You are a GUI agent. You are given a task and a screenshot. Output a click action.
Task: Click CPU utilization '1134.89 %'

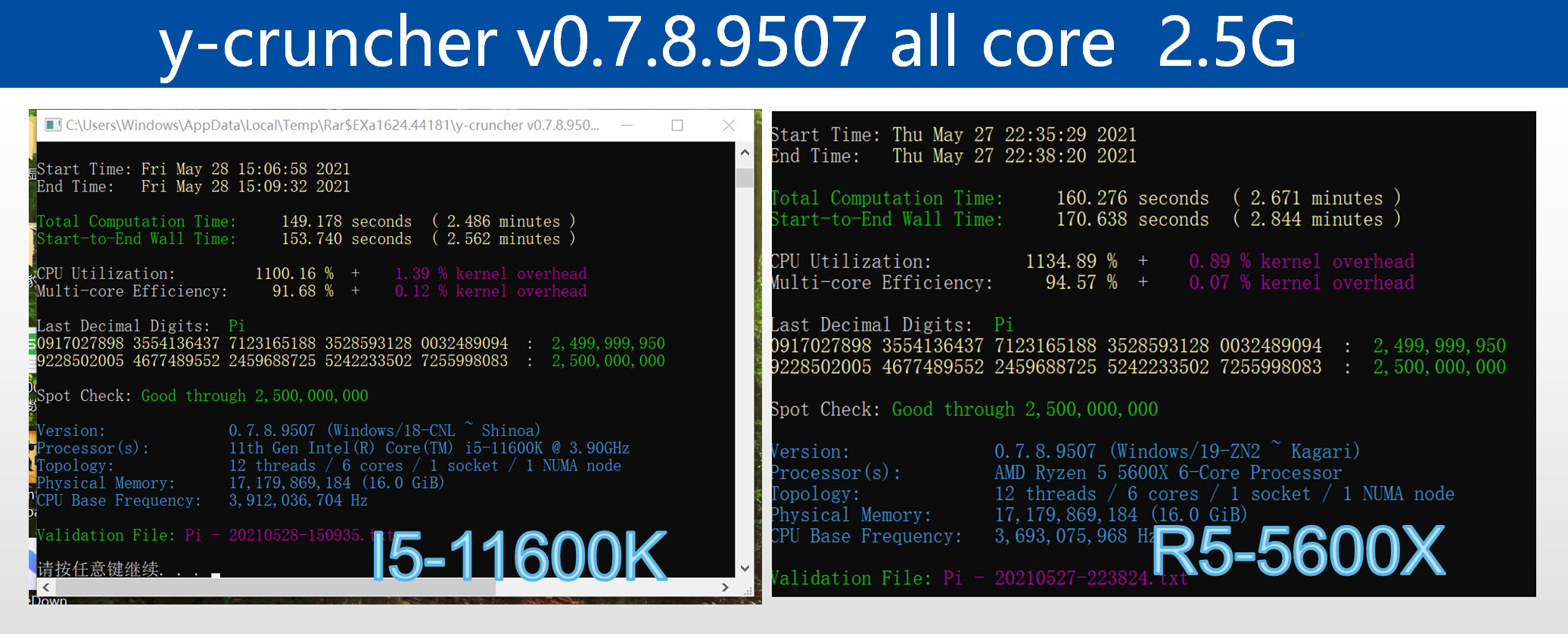click(1072, 261)
